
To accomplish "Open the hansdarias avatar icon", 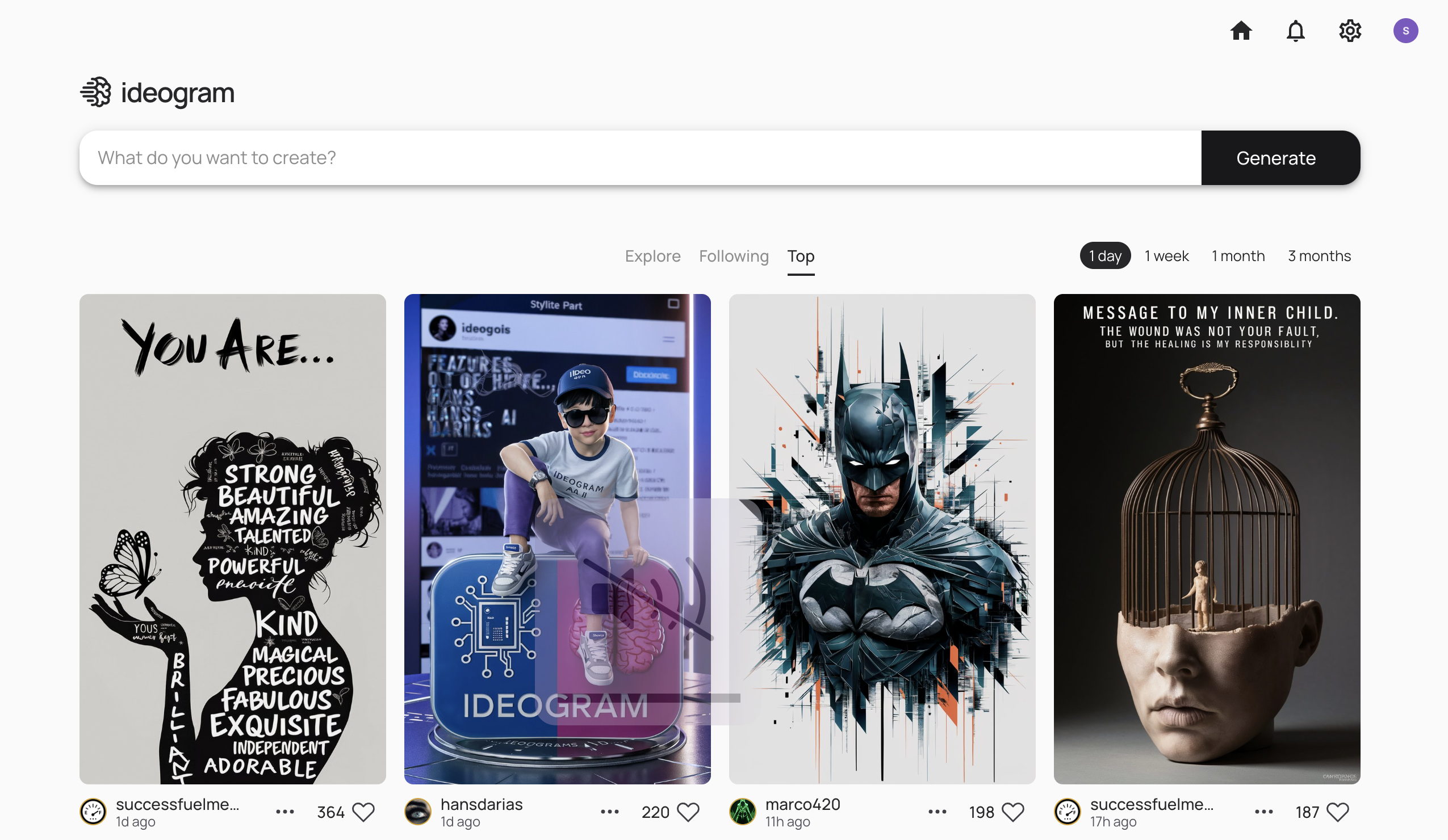I will [x=418, y=812].
